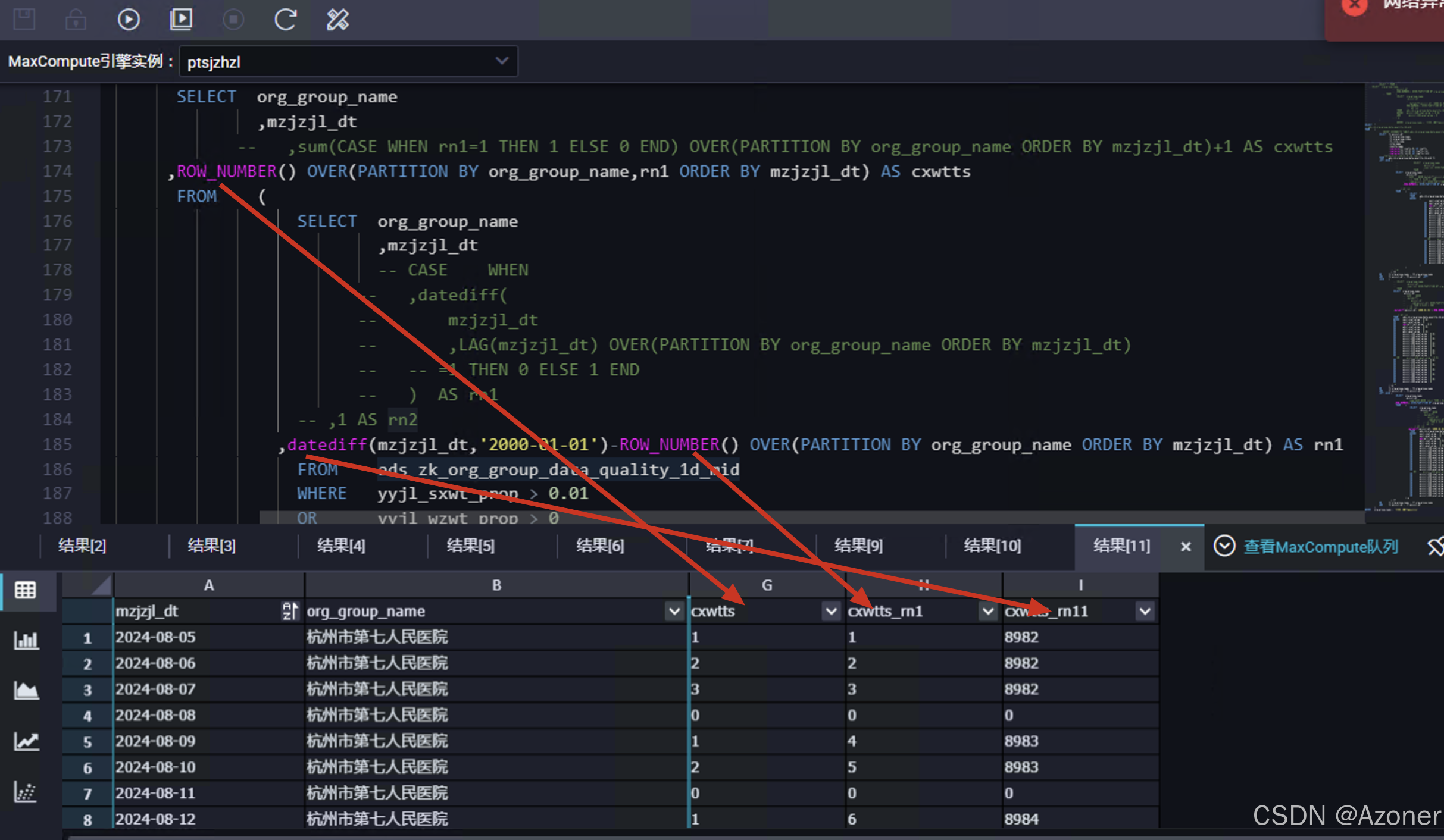
Task: Switch to line chart view icon
Action: 26,741
